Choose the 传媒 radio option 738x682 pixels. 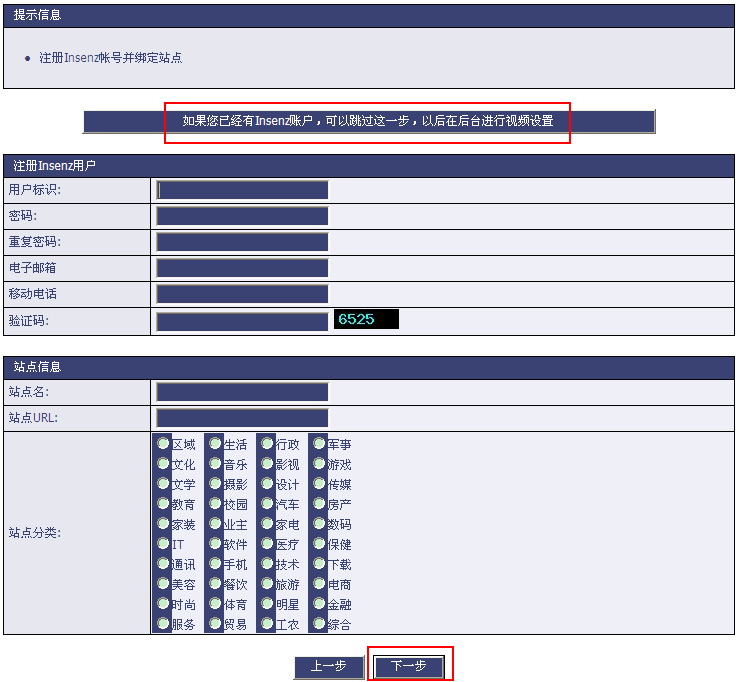pos(319,483)
